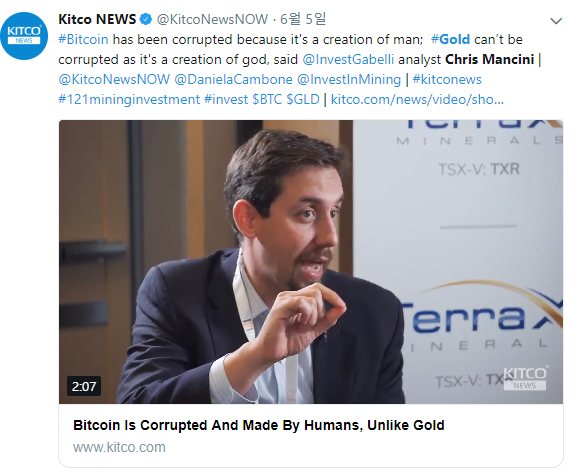This screenshot has width=571, height=472.
Task: Play the video thumbnail of the interview
Action: pos(311,261)
